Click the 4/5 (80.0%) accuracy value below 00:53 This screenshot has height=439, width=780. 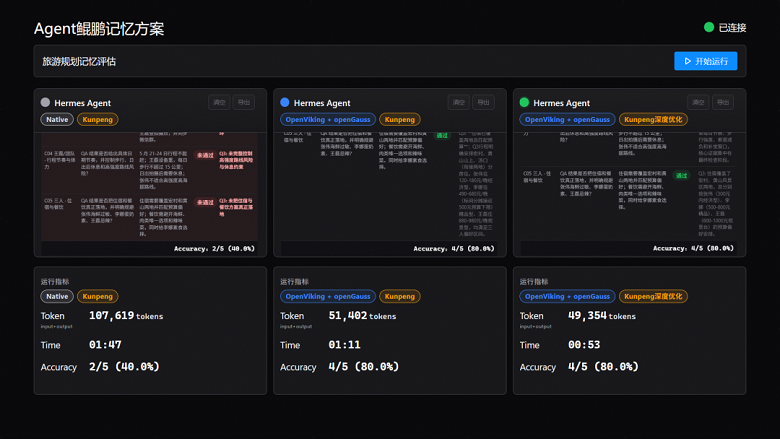click(x=603, y=366)
